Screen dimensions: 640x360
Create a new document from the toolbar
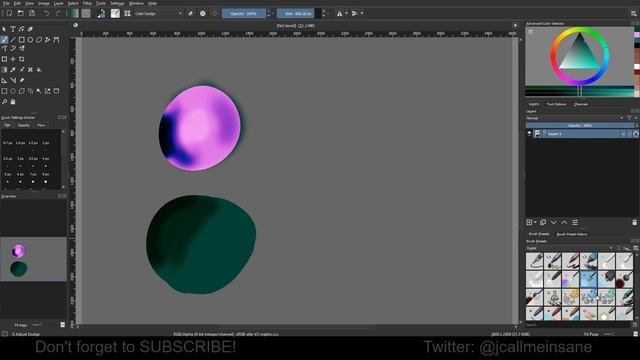9,13
